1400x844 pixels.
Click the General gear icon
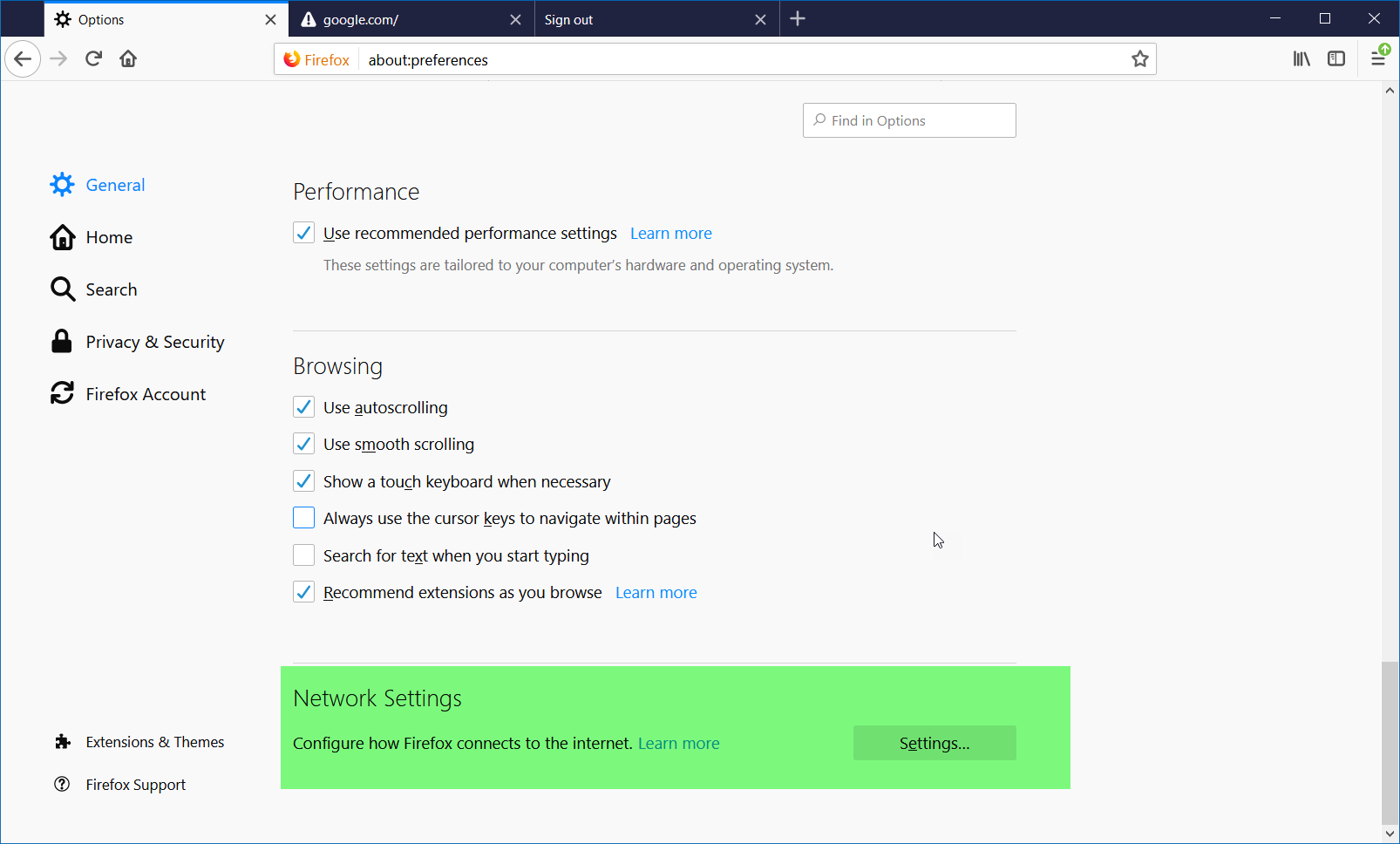tap(62, 185)
